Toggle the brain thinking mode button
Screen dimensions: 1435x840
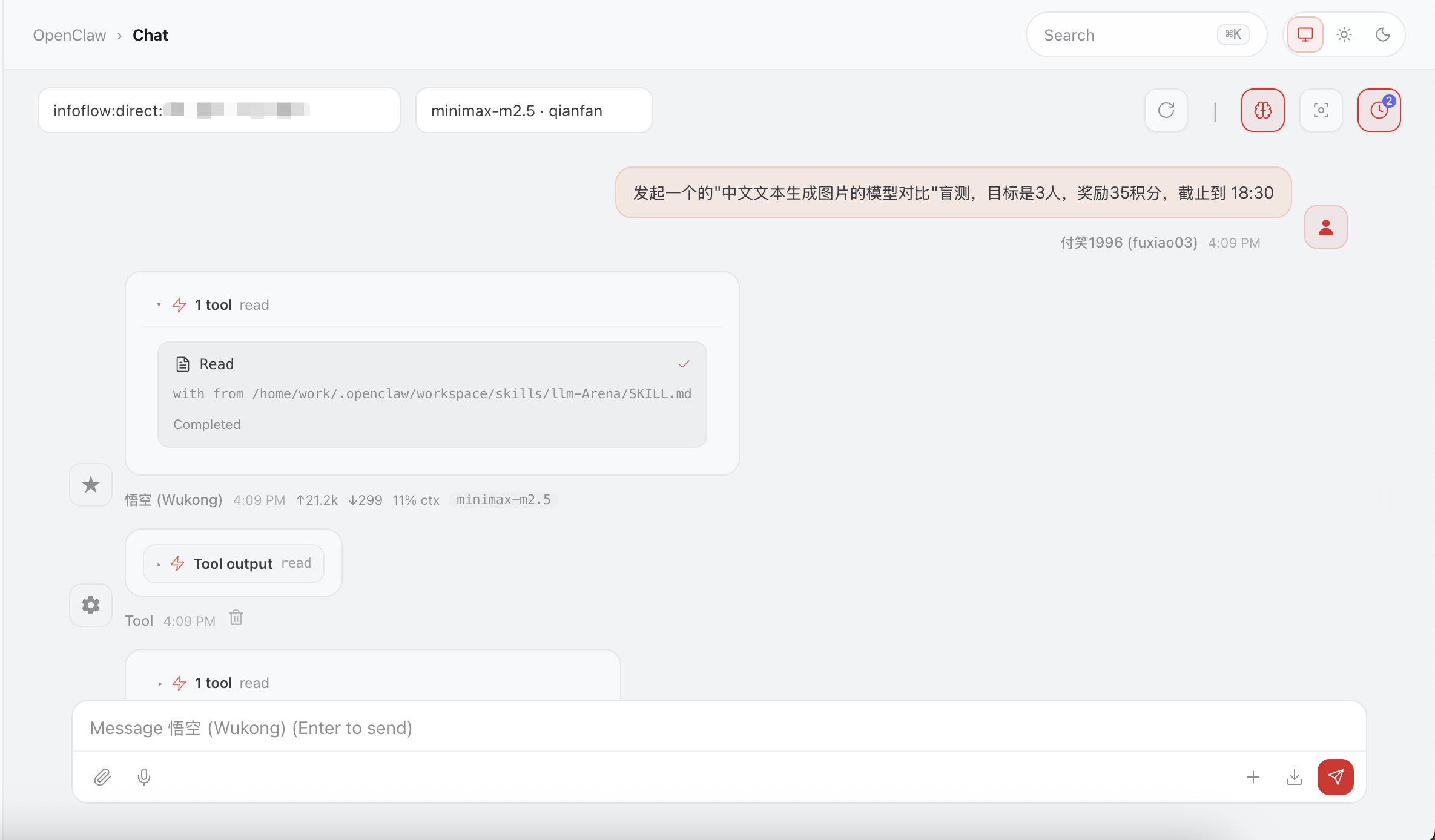(1262, 110)
